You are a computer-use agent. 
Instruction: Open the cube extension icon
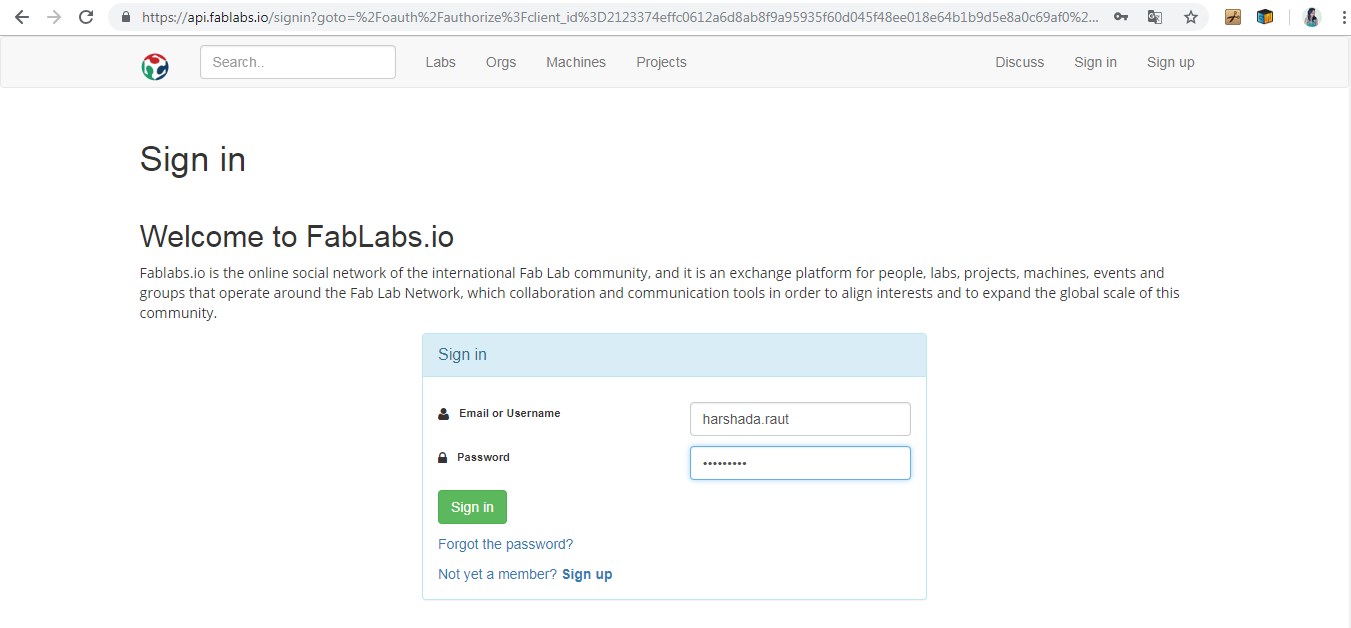click(x=1265, y=17)
